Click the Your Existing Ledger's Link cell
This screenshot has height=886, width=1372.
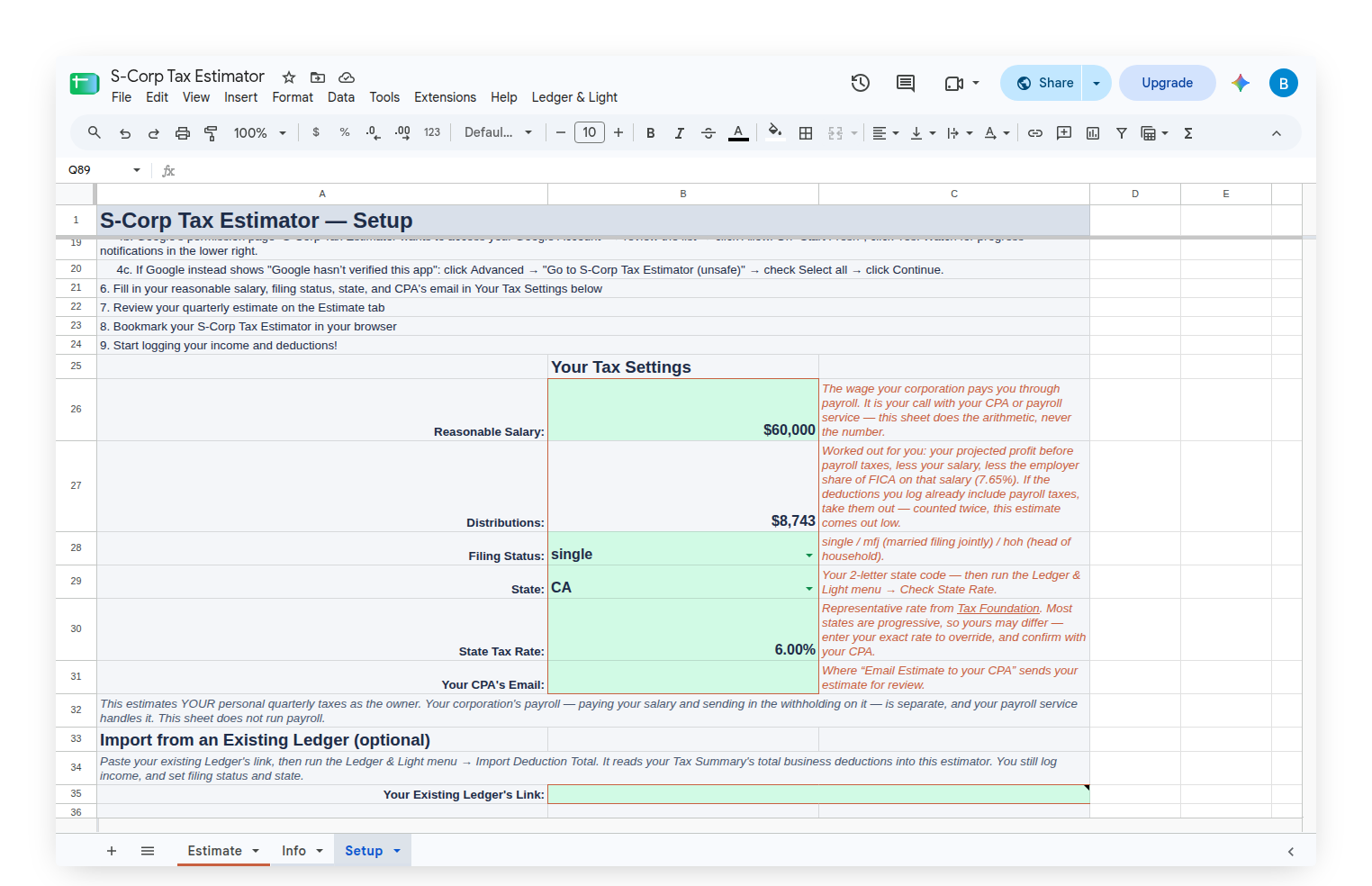click(818, 794)
